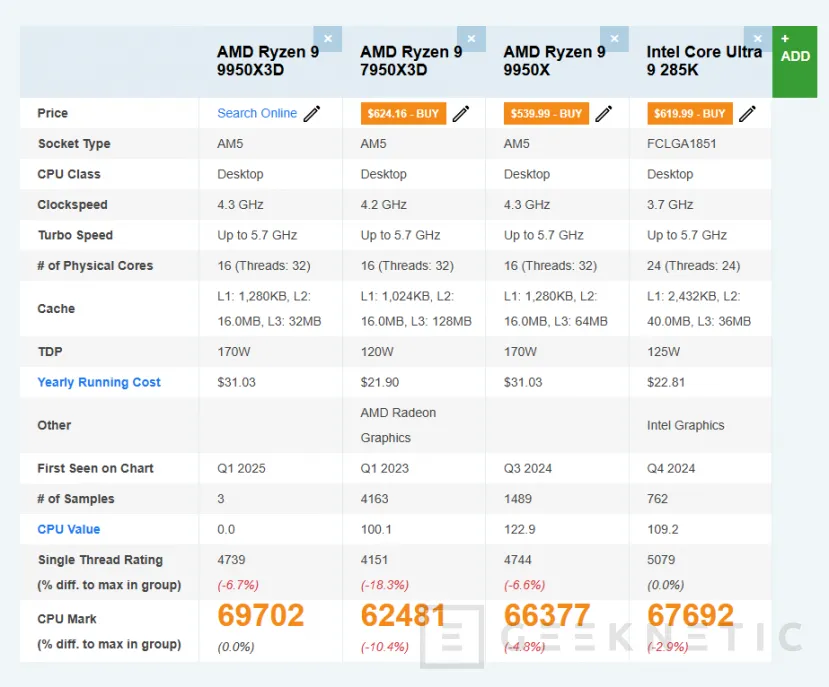The width and height of the screenshot is (829, 687).
Task: Click the 3.7 GHz clockspeed value
Action: pos(670,205)
